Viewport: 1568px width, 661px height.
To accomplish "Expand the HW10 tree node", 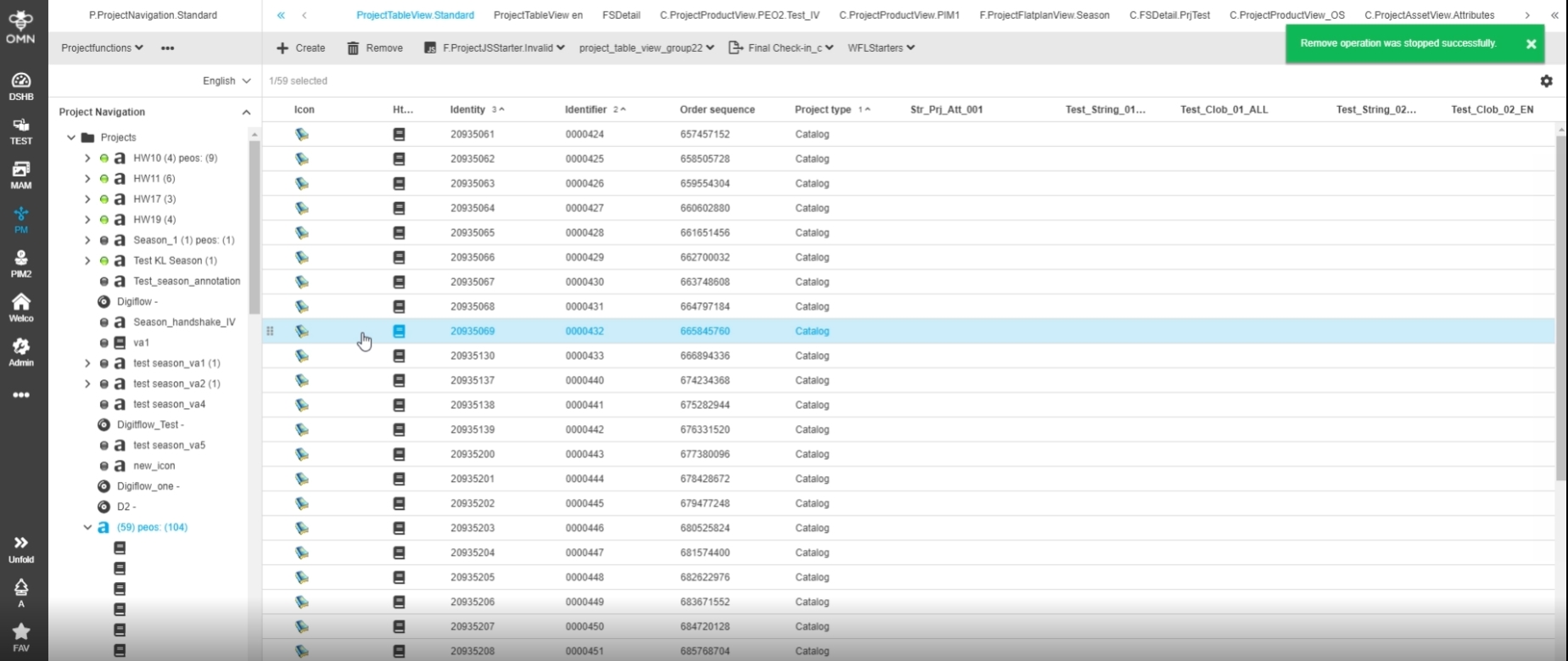I will [87, 158].
